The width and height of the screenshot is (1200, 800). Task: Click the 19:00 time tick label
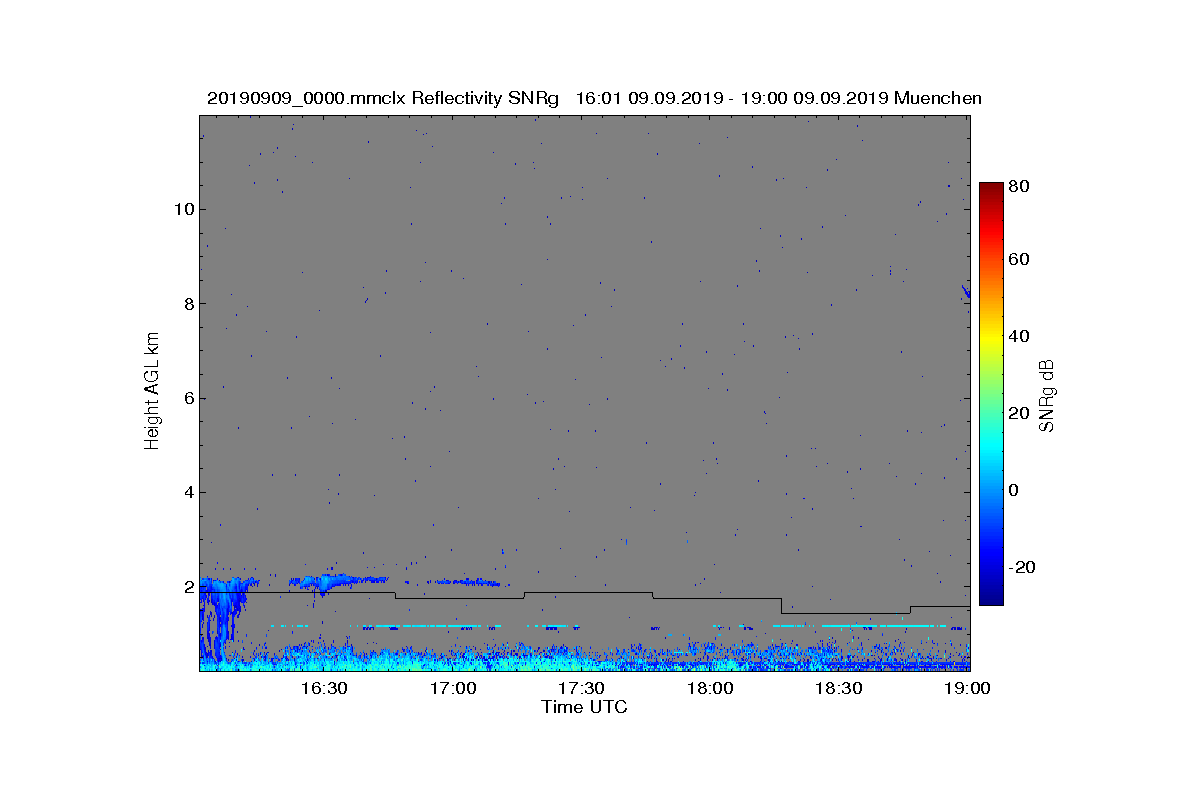point(967,688)
